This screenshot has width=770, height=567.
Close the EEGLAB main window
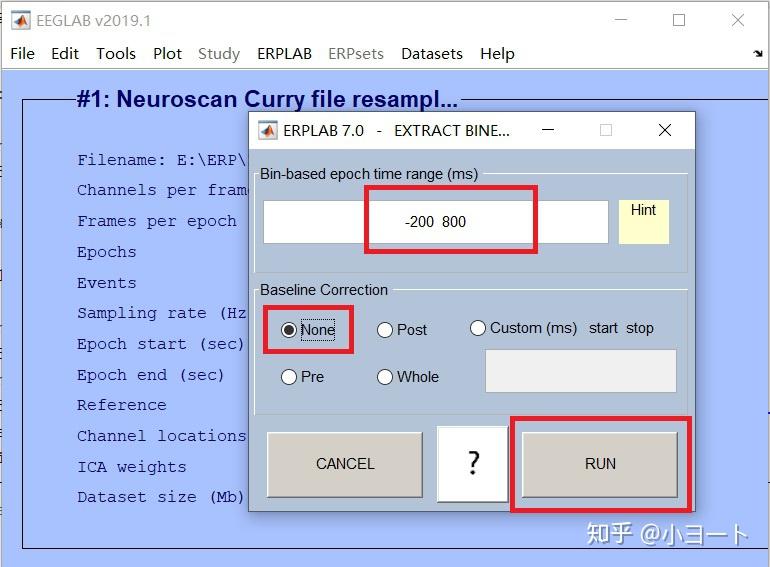pyautogui.click(x=738, y=20)
